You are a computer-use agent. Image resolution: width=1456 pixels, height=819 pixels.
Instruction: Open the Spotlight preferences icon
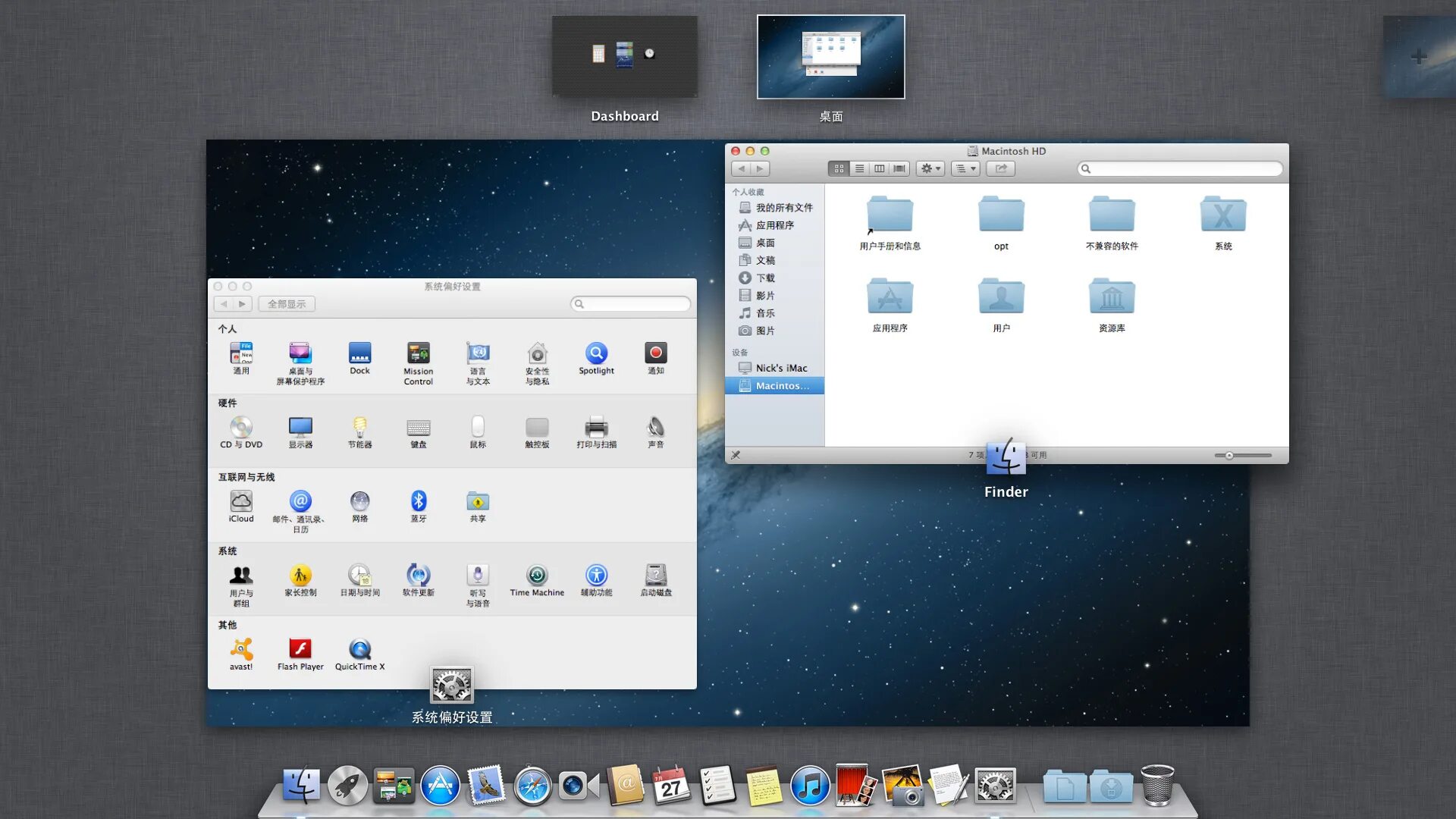coord(596,354)
